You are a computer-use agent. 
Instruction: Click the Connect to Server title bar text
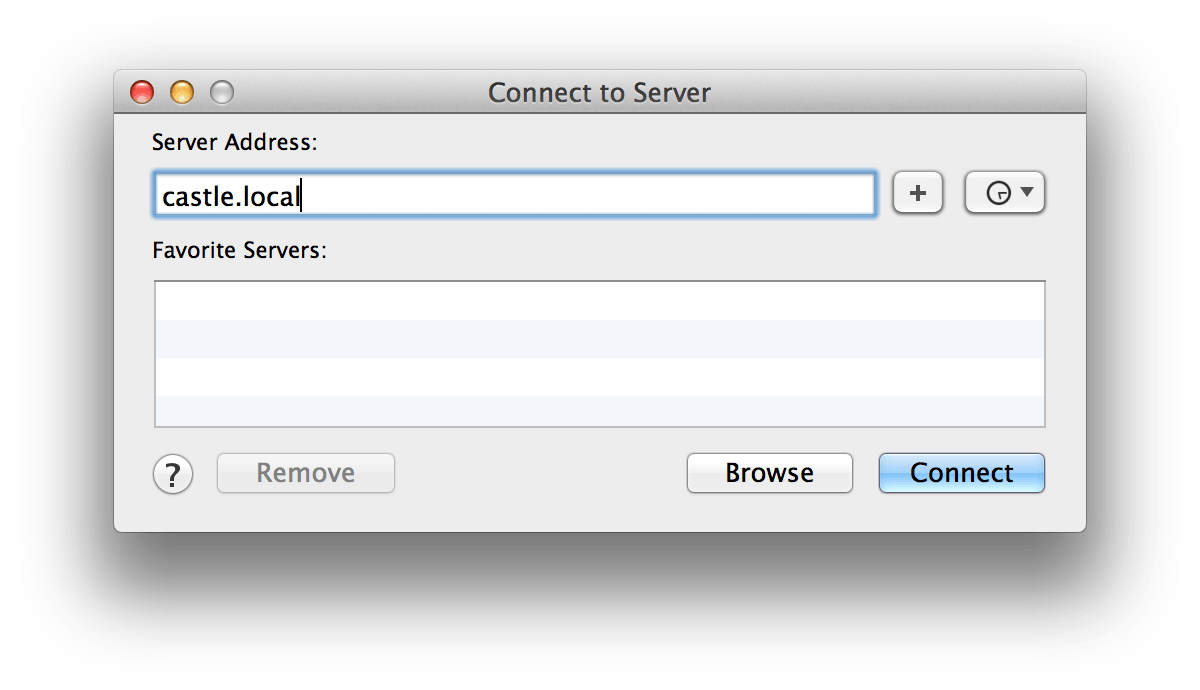click(x=599, y=93)
